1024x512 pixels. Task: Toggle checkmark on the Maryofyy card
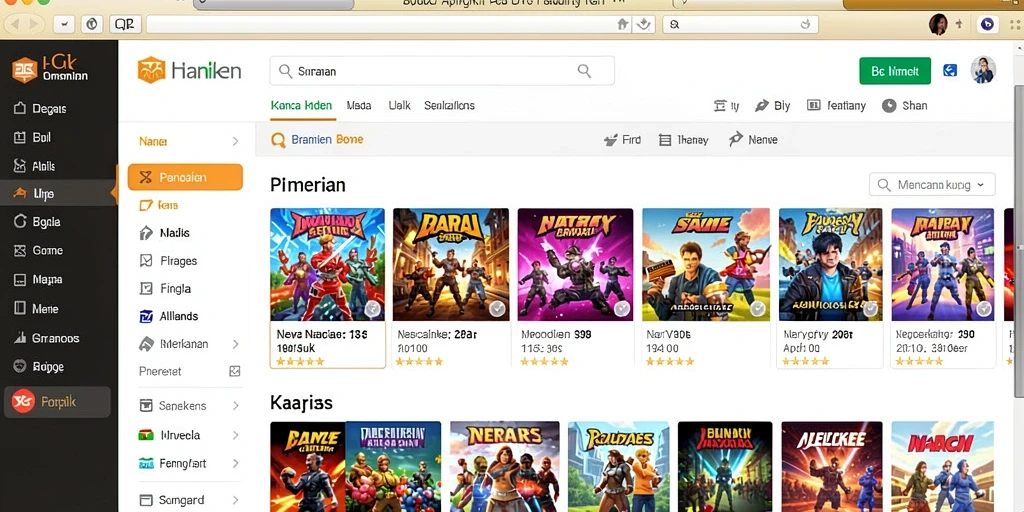(871, 309)
